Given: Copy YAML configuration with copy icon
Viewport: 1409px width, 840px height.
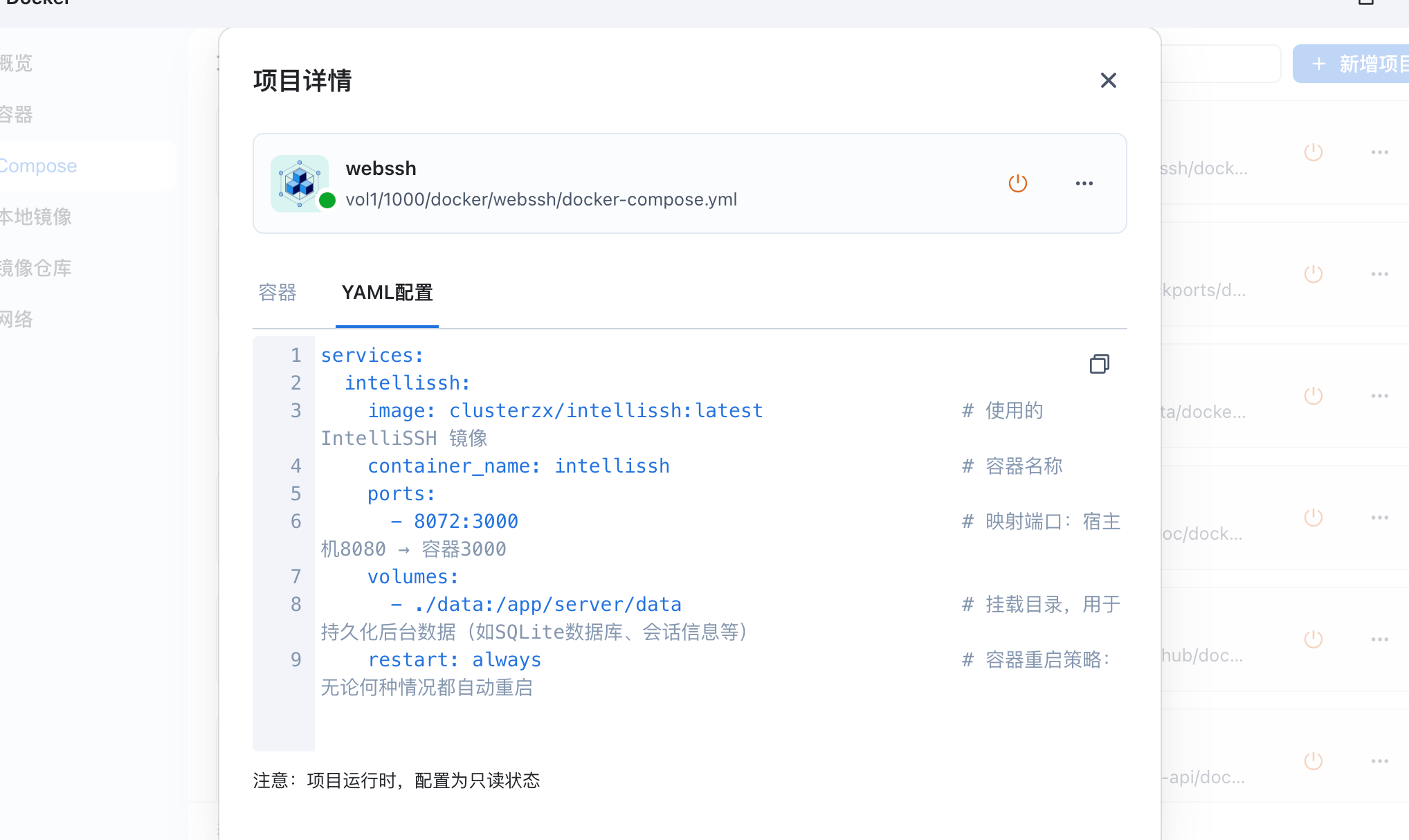Looking at the screenshot, I should pos(1099,364).
